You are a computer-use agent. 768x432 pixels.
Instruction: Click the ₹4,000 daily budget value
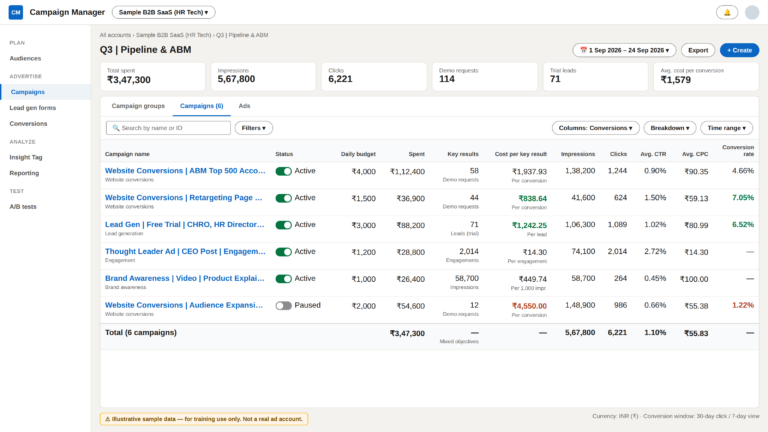(x=363, y=171)
